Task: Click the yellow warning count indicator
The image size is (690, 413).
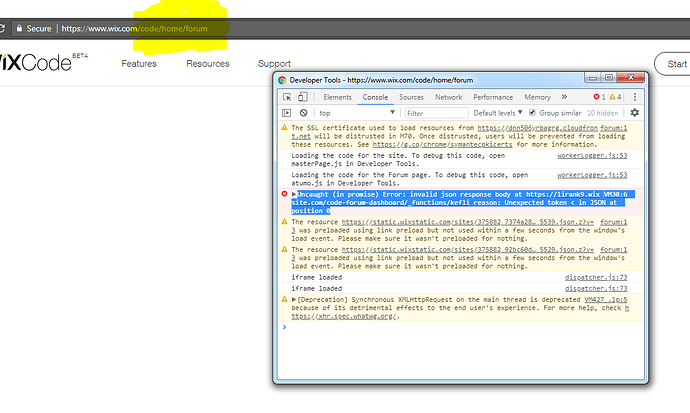Action: point(615,97)
